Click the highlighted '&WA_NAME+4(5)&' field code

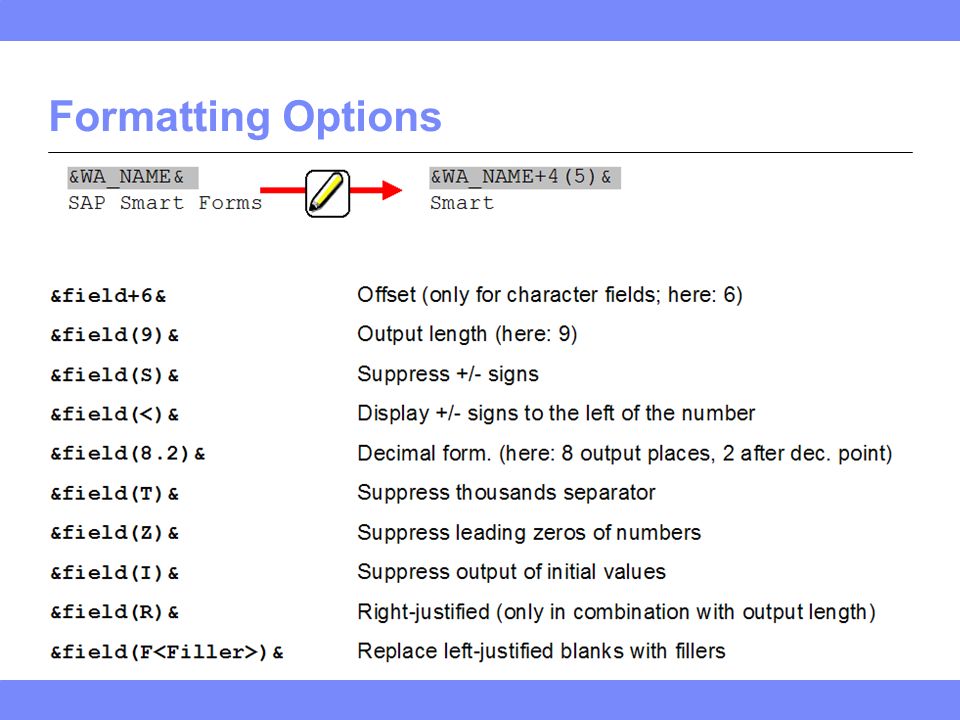(x=525, y=178)
